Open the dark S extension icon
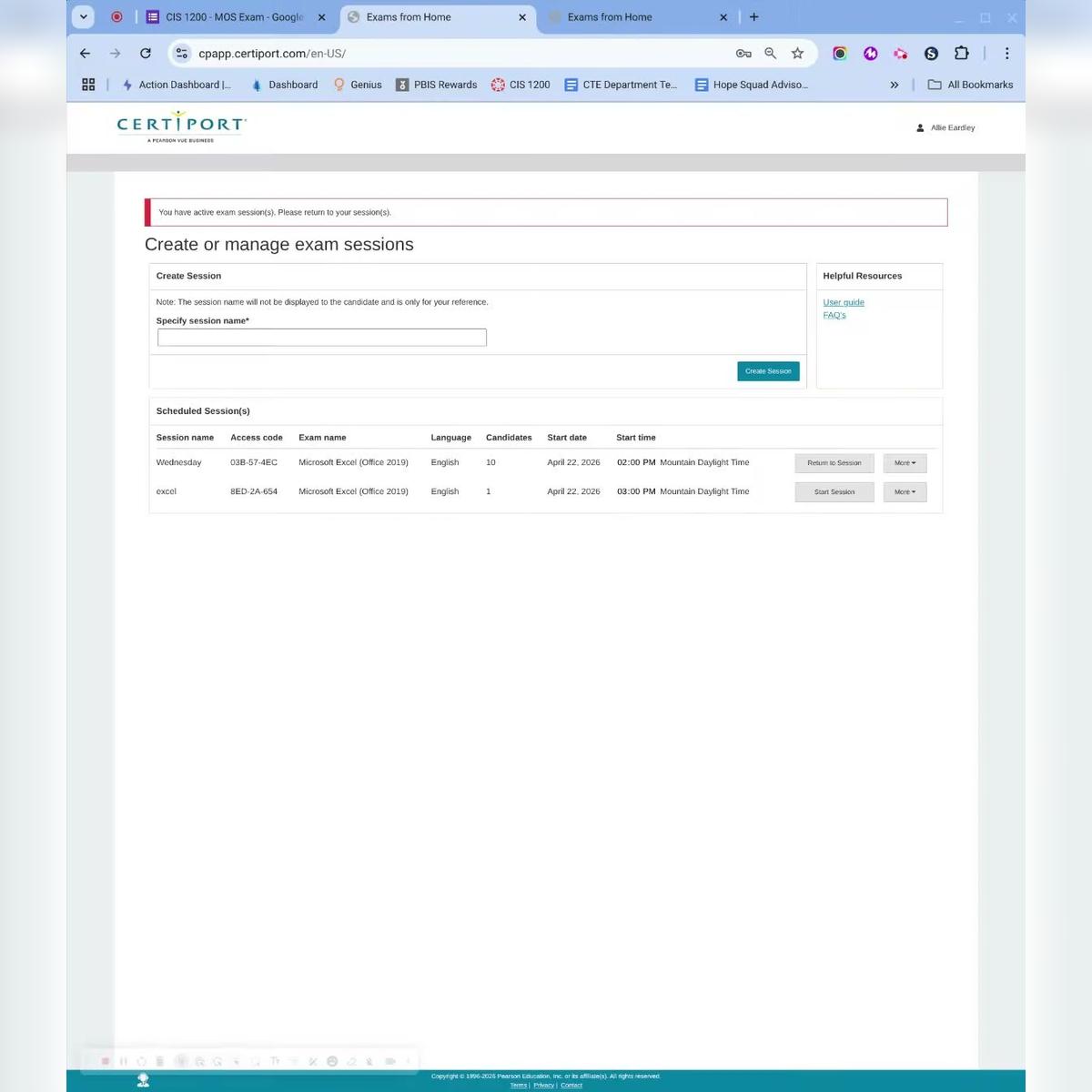The image size is (1092, 1092). [931, 53]
